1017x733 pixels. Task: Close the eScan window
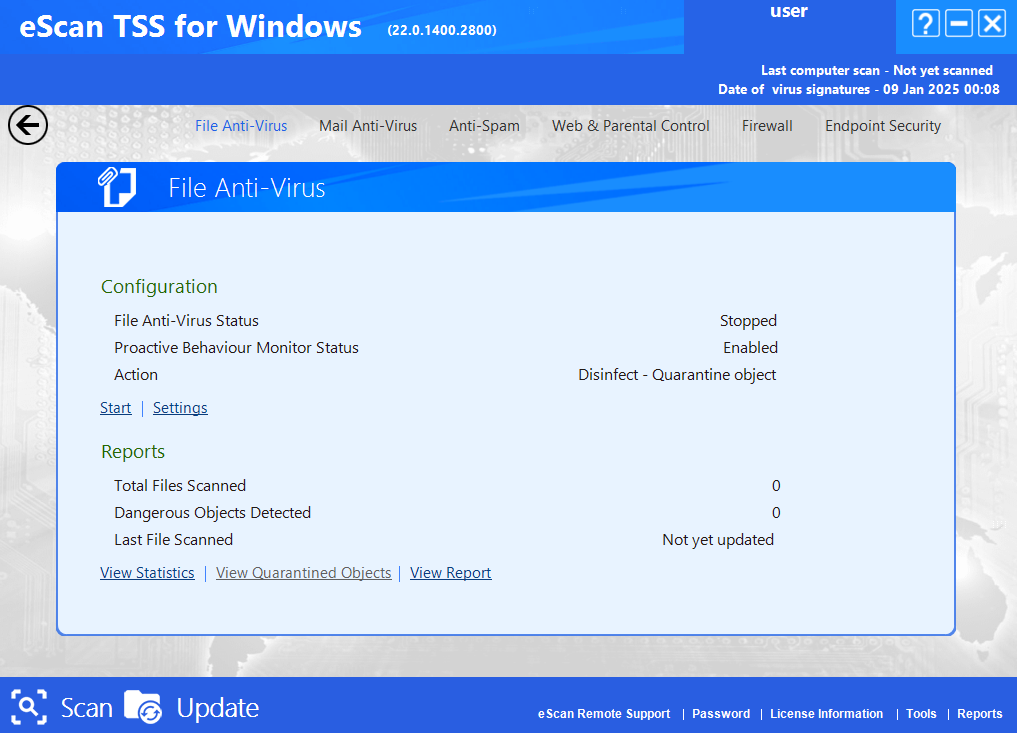(x=992, y=24)
